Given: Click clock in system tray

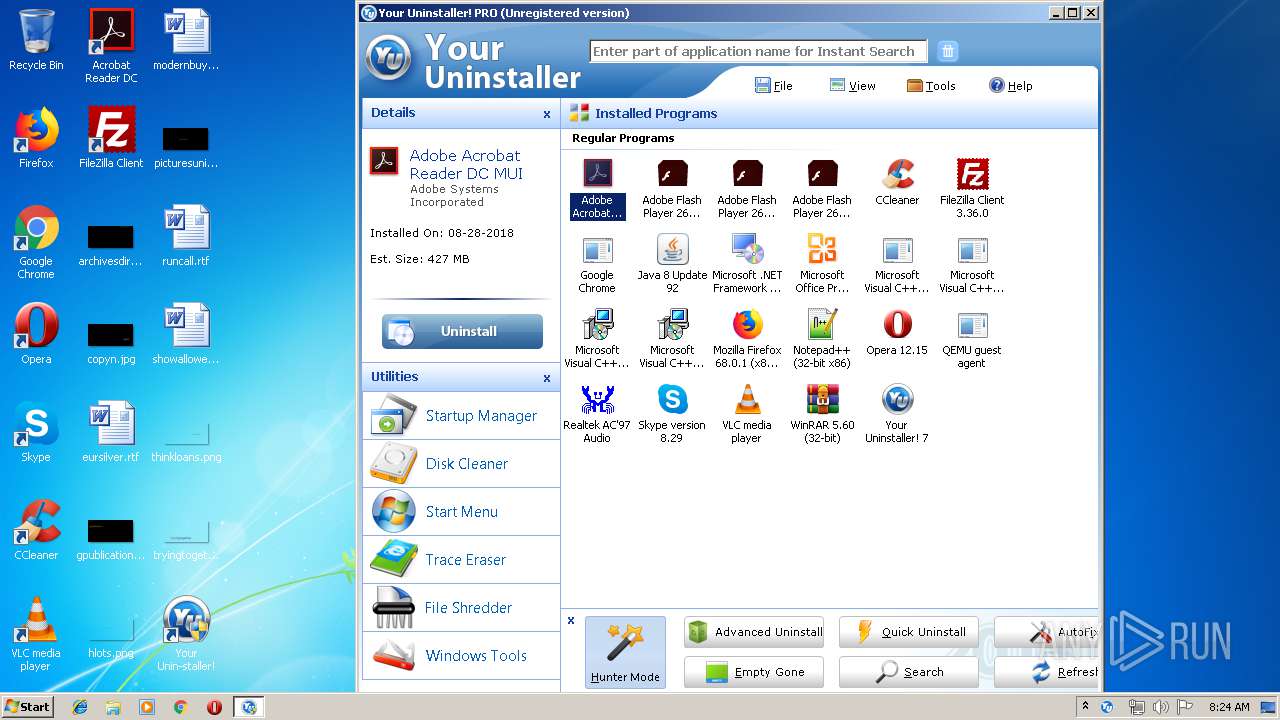Looking at the screenshot, I should pyautogui.click(x=1229, y=707).
